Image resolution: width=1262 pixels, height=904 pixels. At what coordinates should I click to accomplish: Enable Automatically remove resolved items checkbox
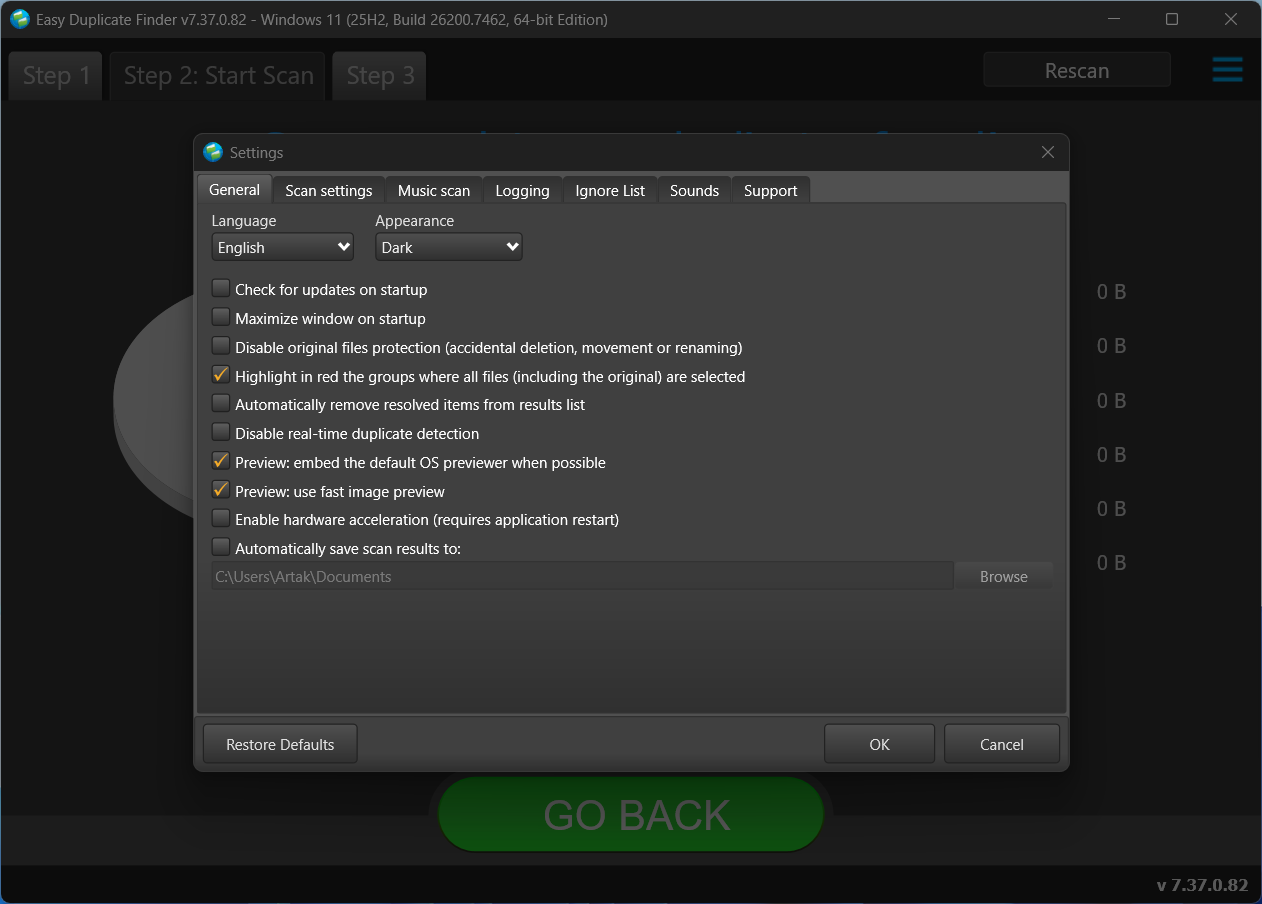[x=221, y=404]
